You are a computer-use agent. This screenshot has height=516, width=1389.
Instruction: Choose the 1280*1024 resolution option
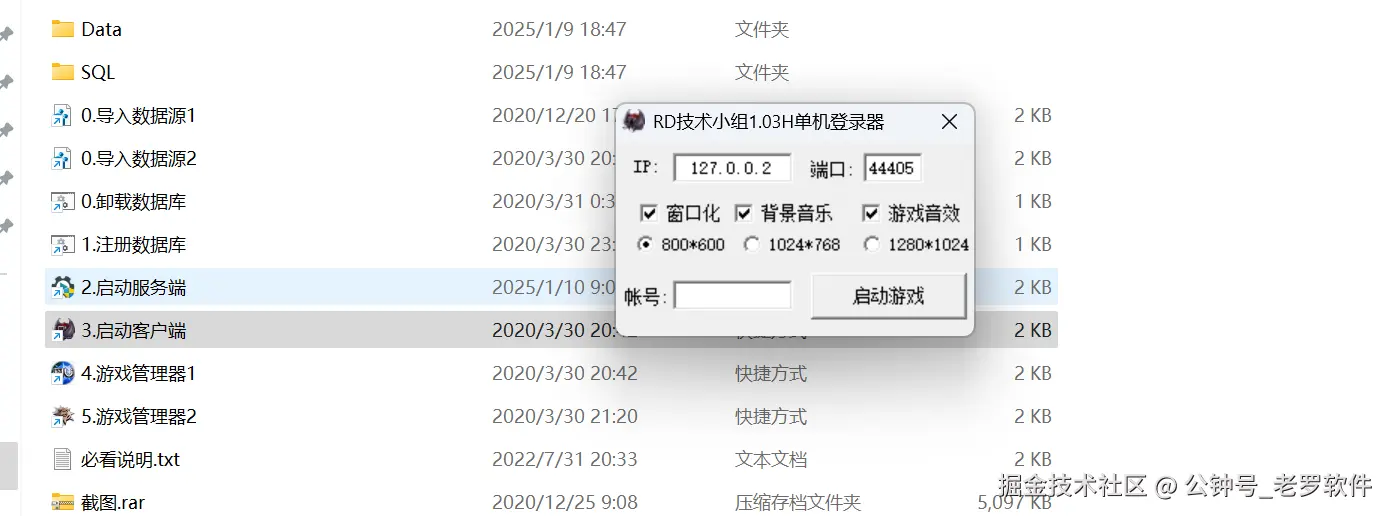pyautogui.click(x=872, y=244)
